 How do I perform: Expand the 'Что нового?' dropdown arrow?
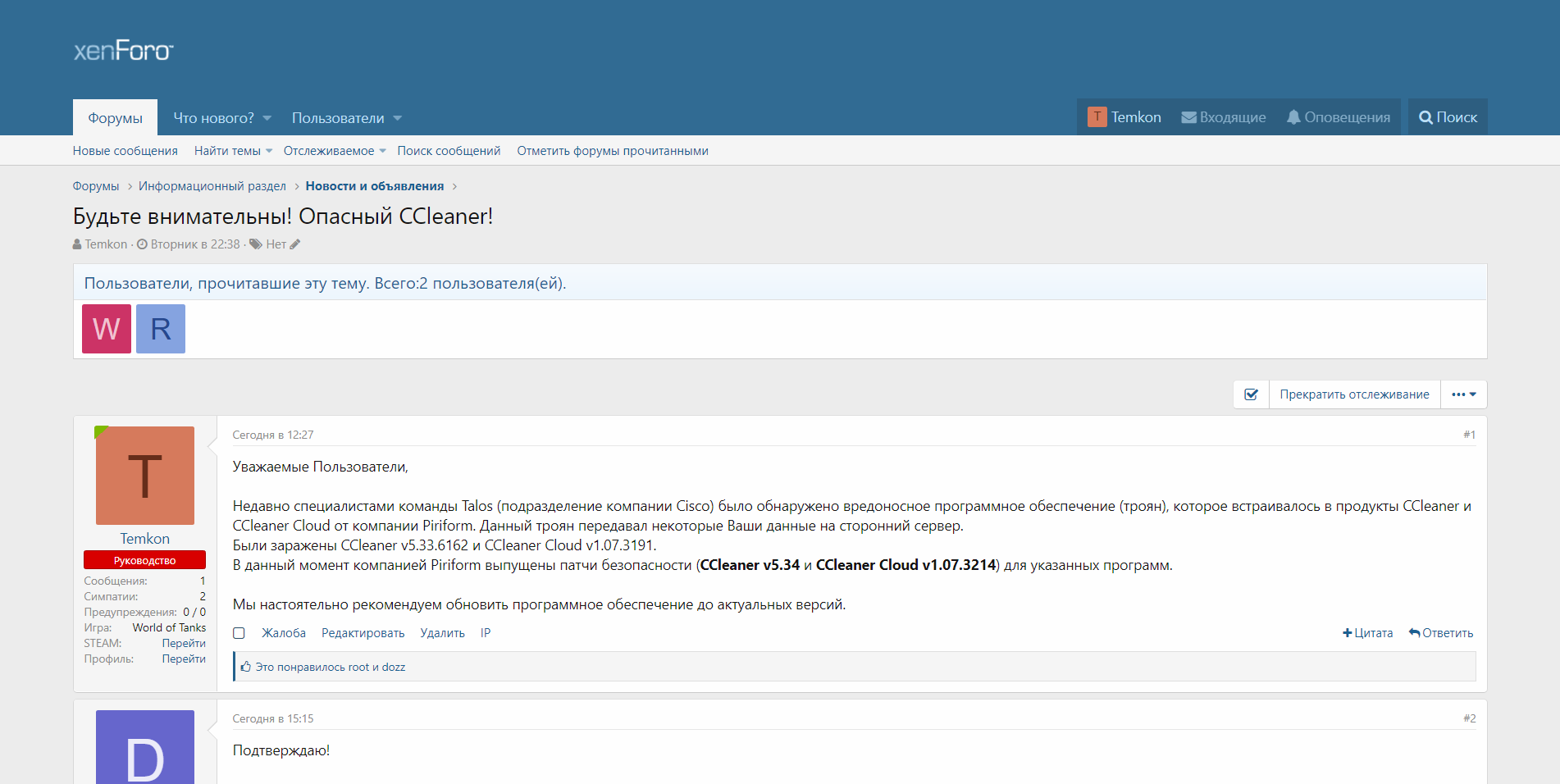point(267,118)
